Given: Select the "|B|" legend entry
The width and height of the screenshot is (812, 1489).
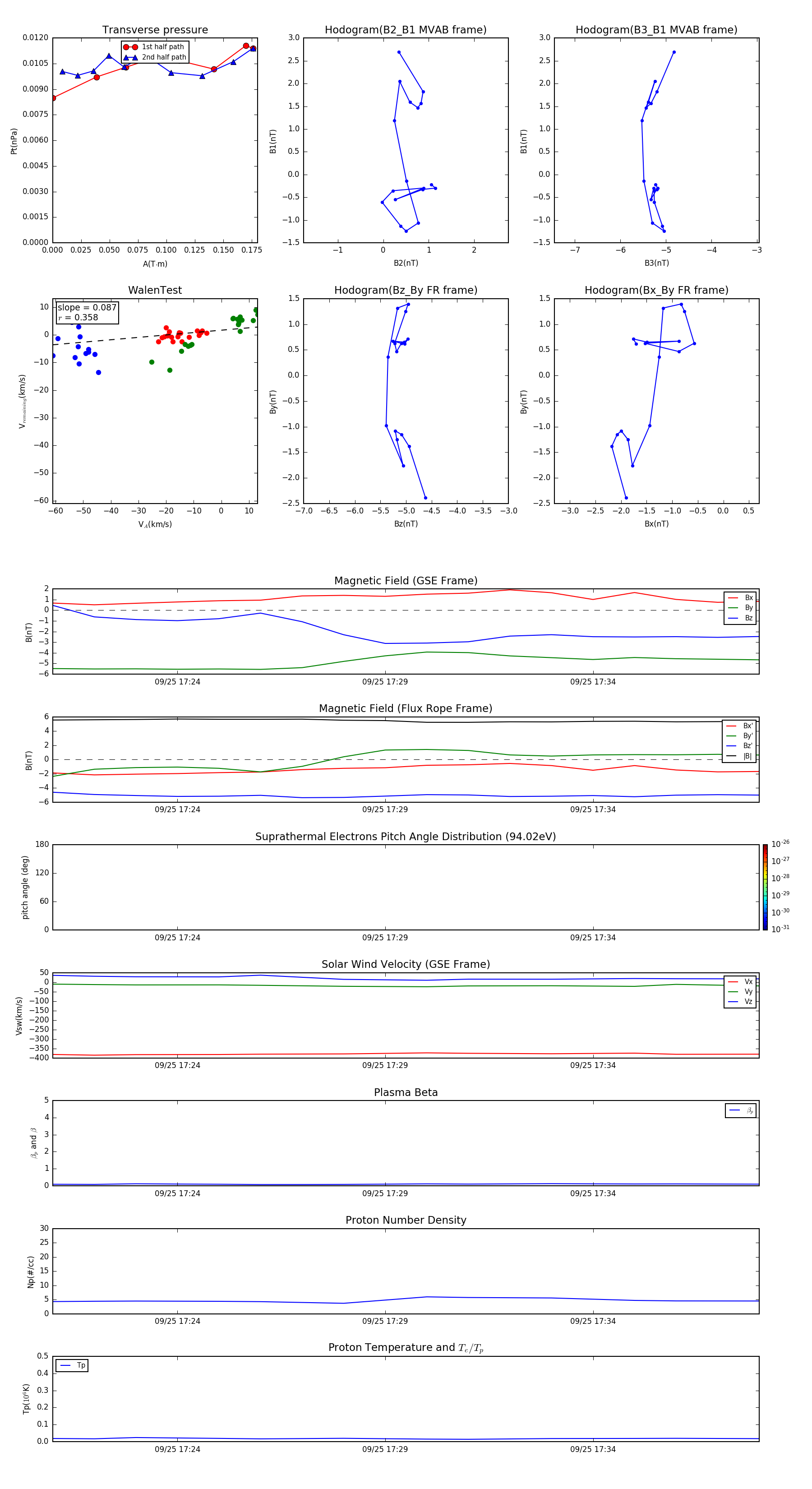Looking at the screenshot, I should click(x=739, y=756).
